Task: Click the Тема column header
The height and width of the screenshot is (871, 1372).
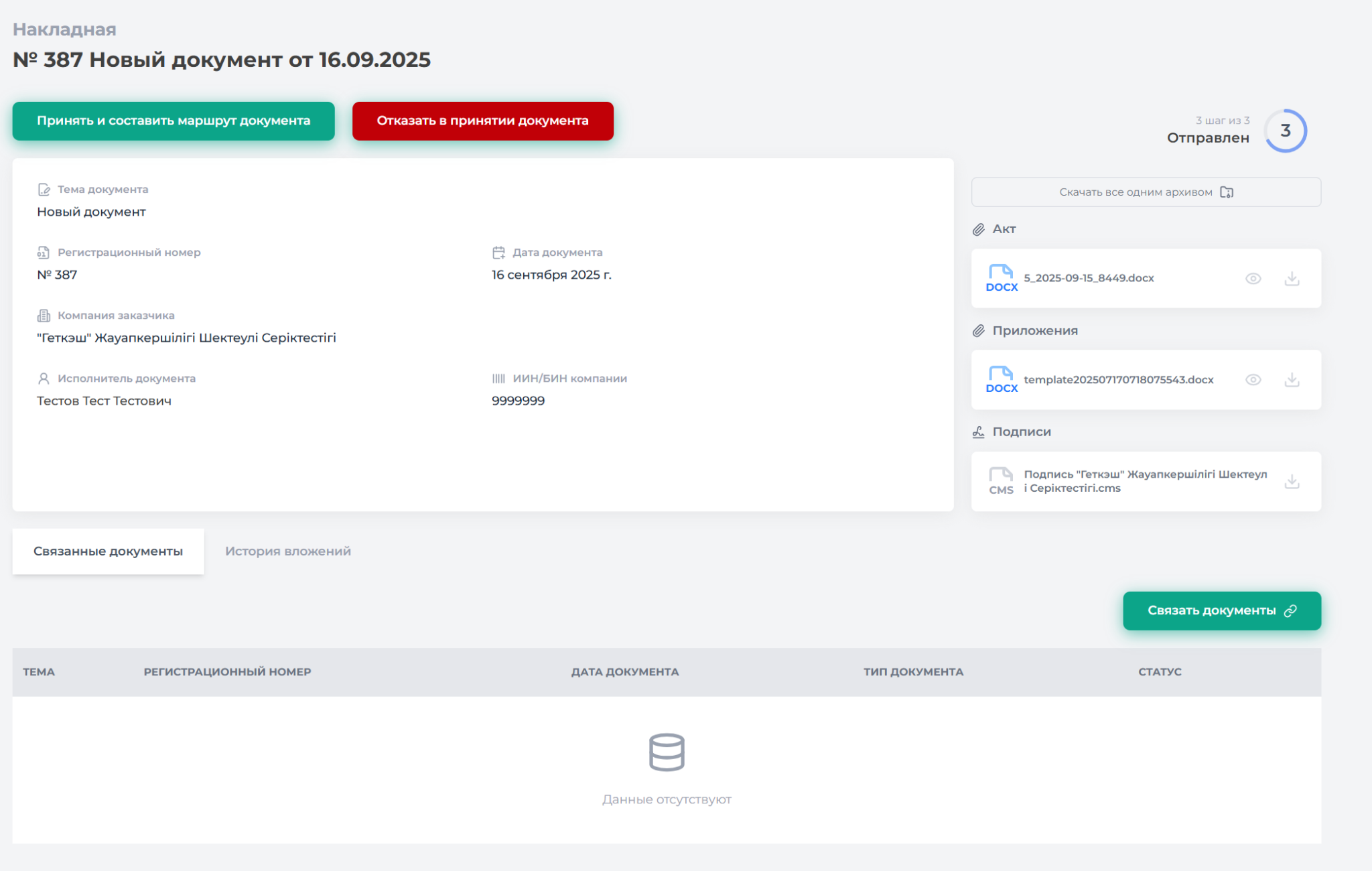Action: pyautogui.click(x=39, y=672)
